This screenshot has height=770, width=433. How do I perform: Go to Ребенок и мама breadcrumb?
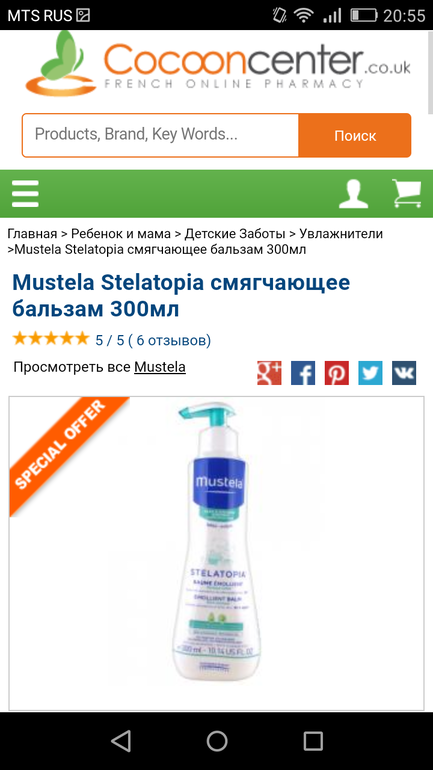pos(121,234)
